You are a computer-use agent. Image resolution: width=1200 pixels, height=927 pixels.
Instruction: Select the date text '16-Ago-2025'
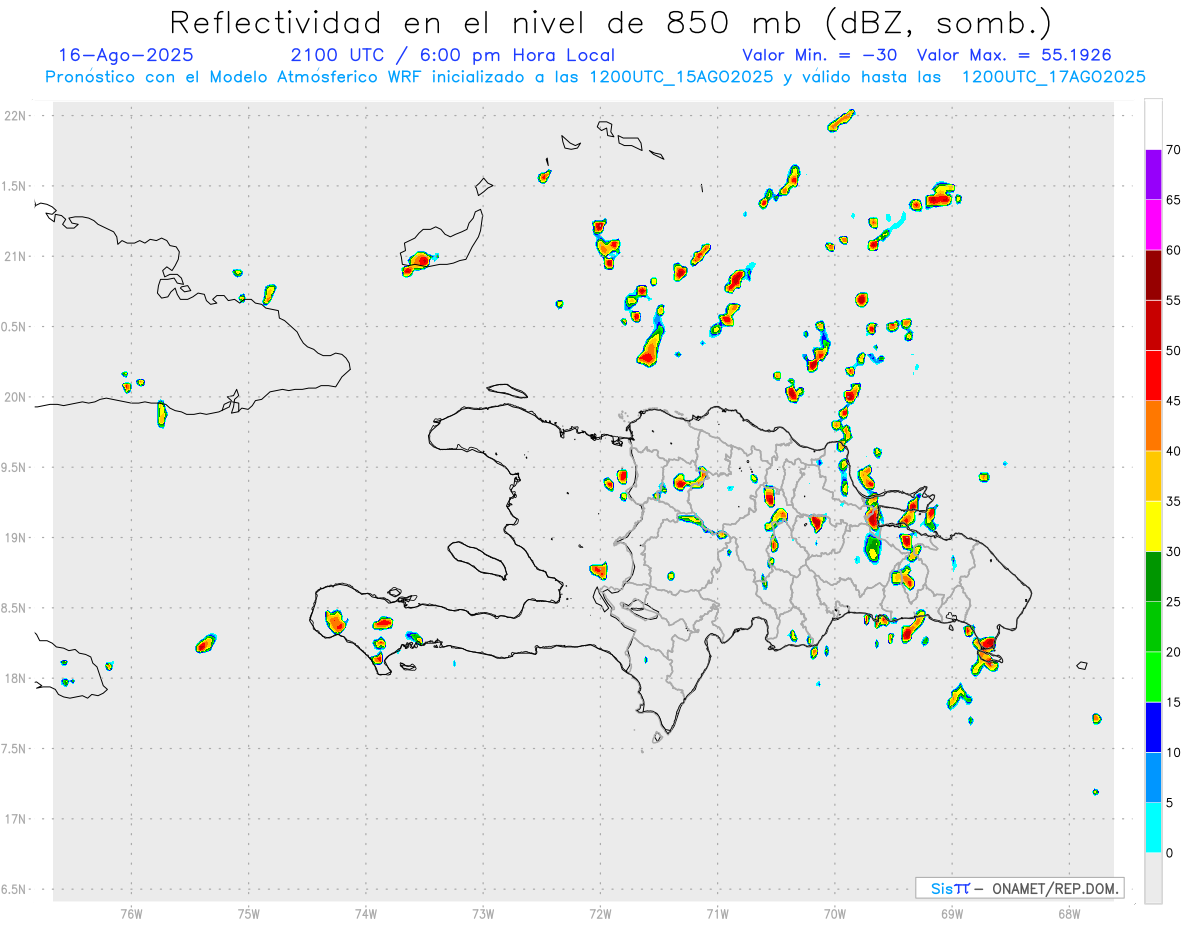126,55
